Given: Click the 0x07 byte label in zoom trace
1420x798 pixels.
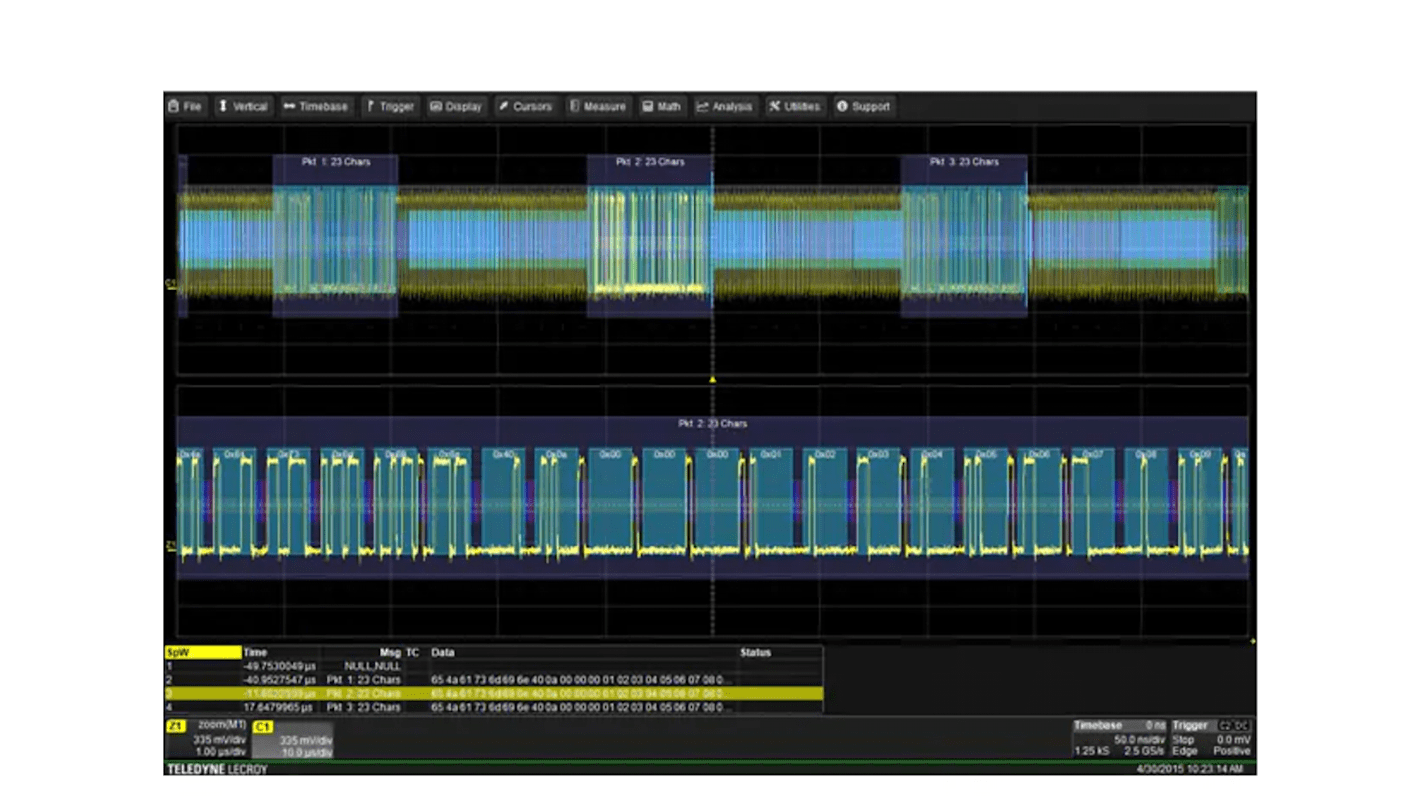Looking at the screenshot, I should (x=1093, y=455).
